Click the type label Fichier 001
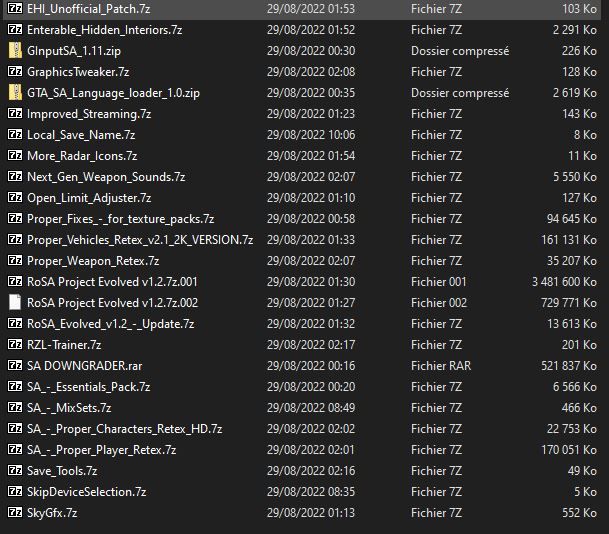This screenshot has width=609, height=534. [x=438, y=282]
